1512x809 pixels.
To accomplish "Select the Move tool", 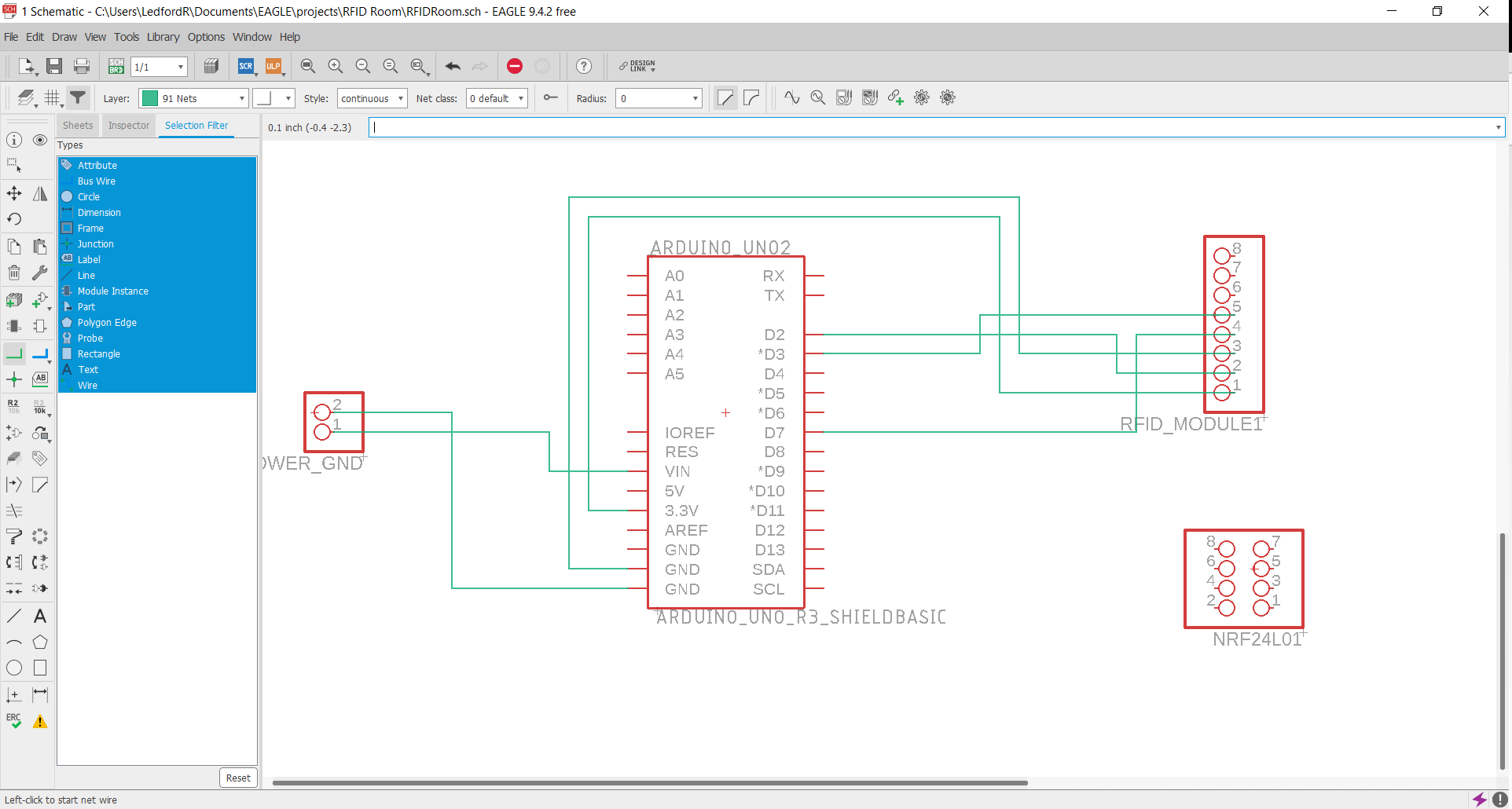I will click(x=13, y=193).
